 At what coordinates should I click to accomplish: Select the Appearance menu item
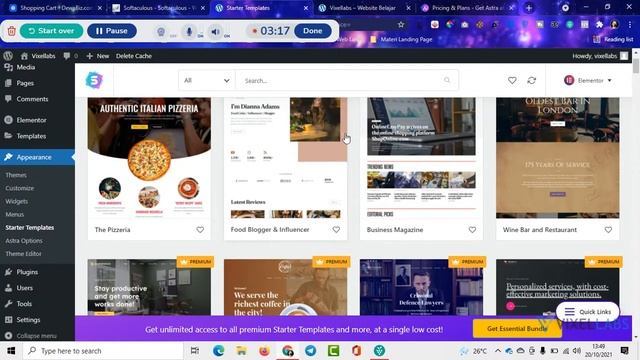pyautogui.click(x=37, y=157)
